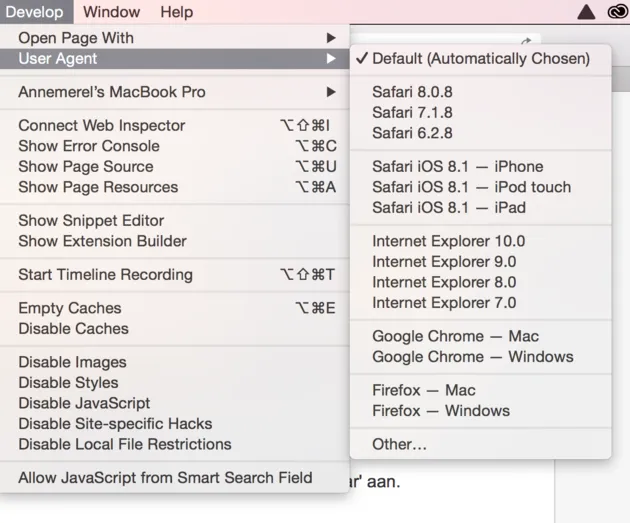Select Default (Automatically Chosen) user agent

click(x=481, y=59)
